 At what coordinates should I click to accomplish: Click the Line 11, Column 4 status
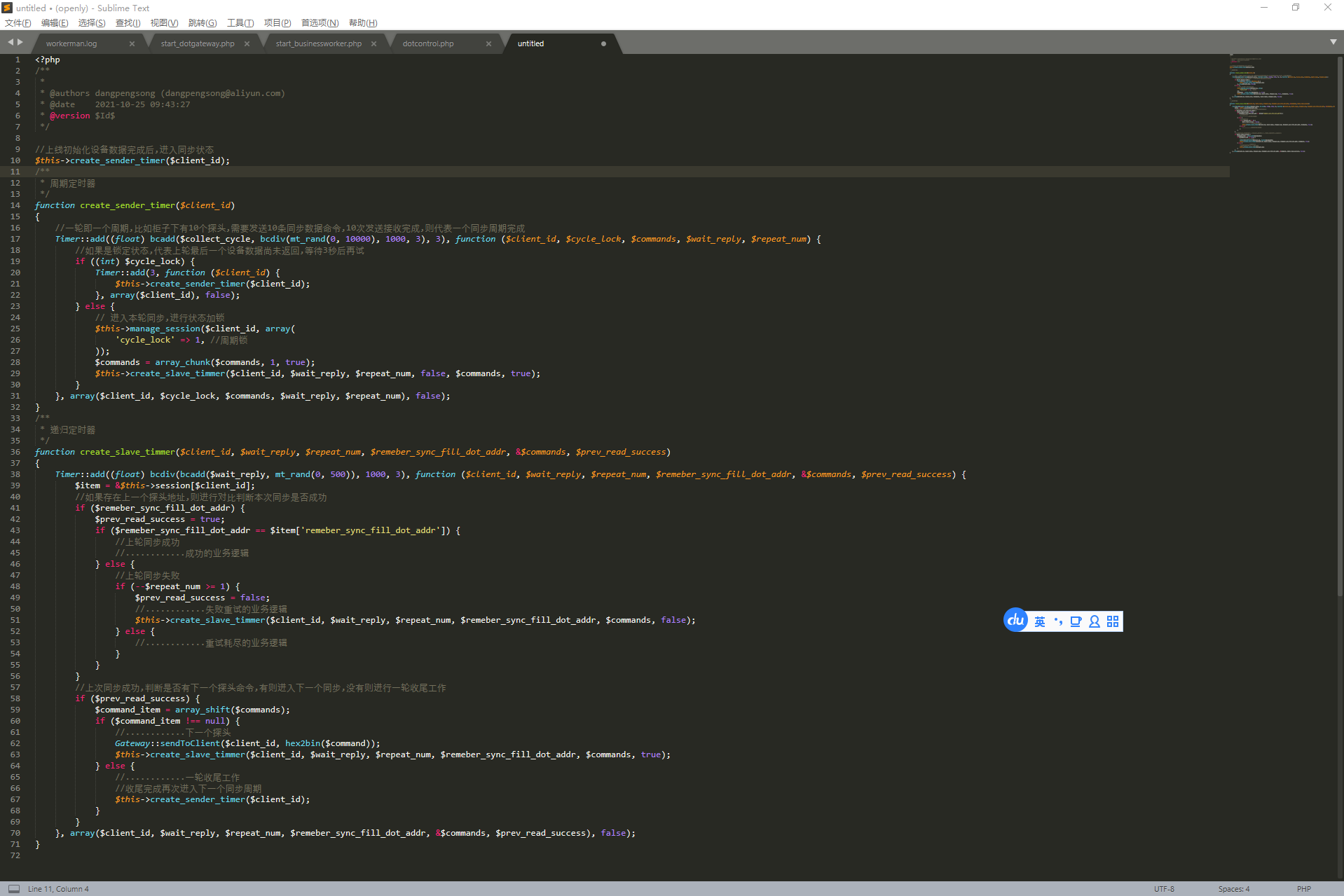click(x=58, y=889)
